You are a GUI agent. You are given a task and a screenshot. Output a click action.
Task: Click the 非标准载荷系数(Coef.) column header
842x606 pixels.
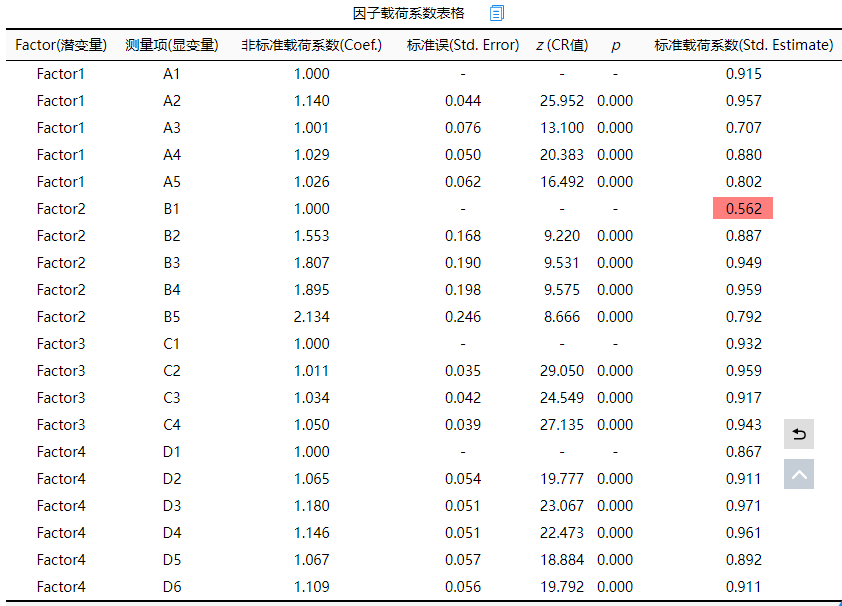point(311,45)
